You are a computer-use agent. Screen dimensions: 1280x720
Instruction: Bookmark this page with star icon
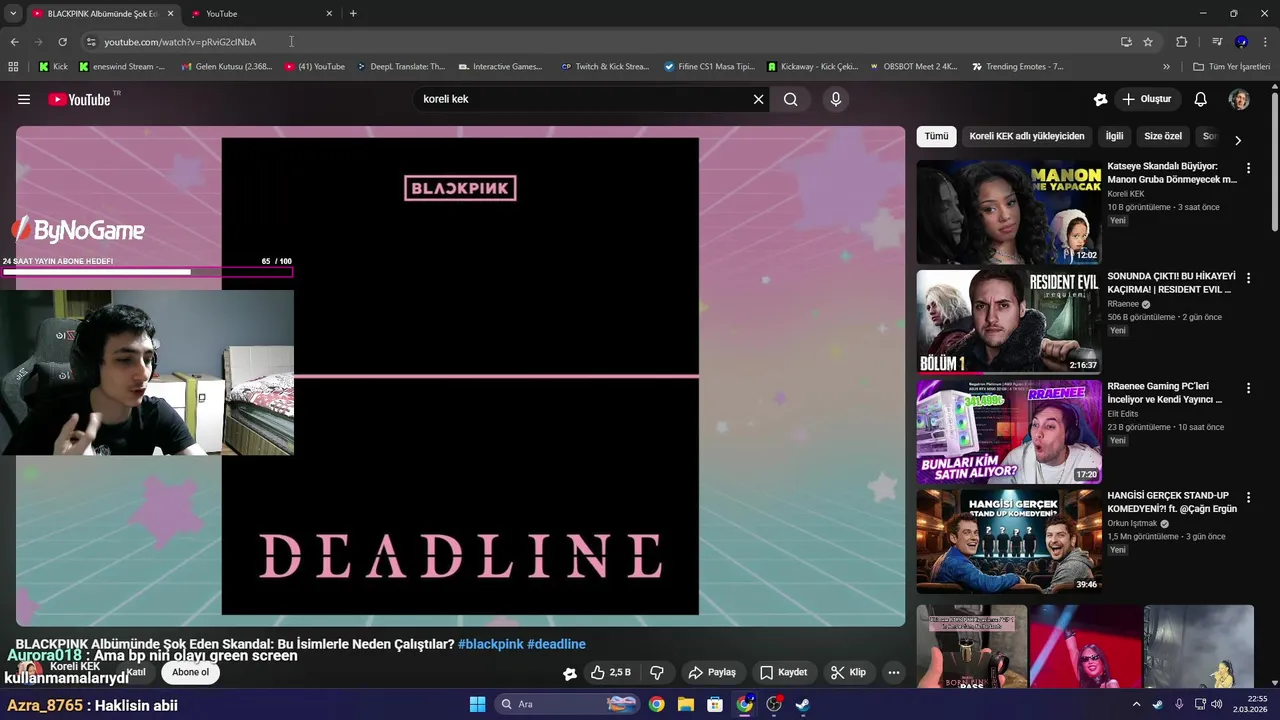pos(1148,42)
